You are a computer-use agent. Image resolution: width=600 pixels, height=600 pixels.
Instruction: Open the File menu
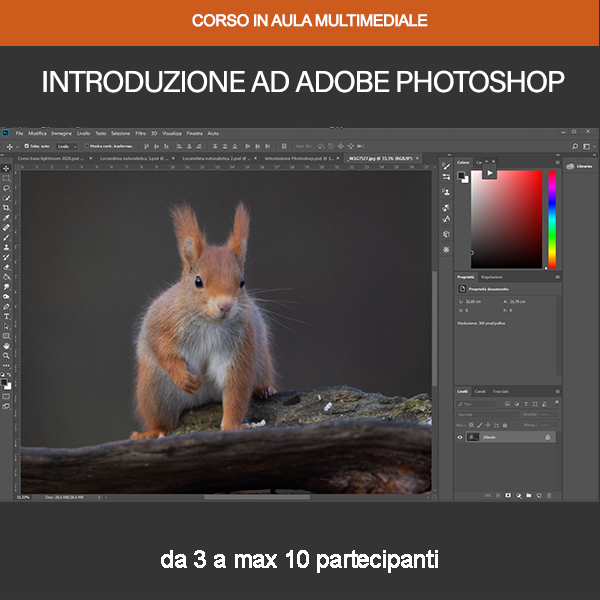pyautogui.click(x=19, y=133)
